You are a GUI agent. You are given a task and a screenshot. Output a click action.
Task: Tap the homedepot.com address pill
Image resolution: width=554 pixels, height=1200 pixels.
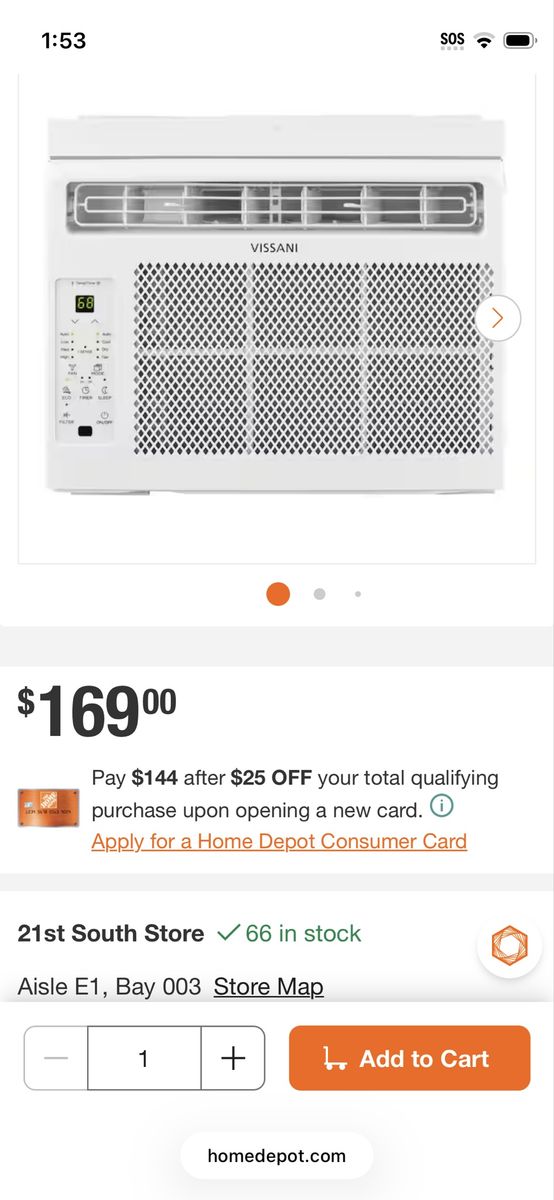tap(277, 1156)
